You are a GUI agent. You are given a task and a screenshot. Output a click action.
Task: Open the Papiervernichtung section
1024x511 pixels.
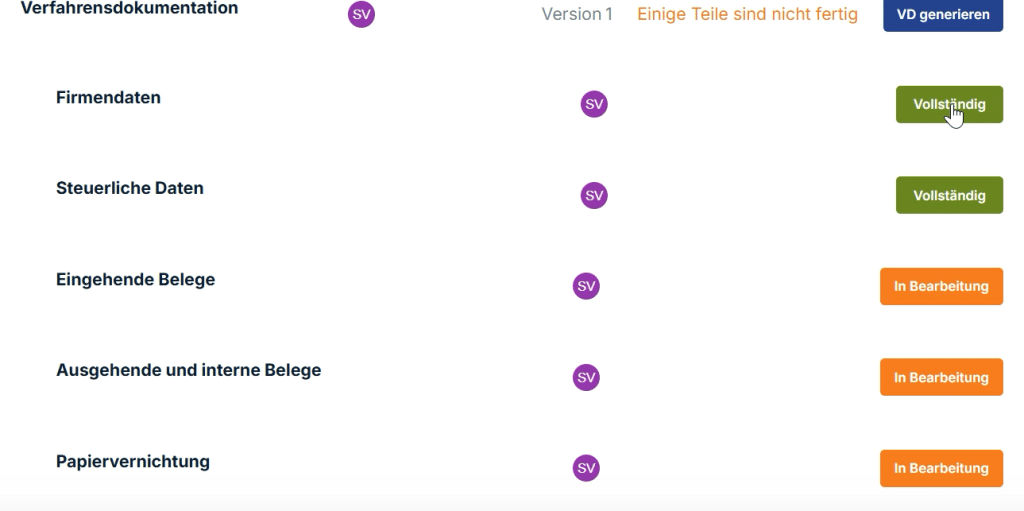click(x=133, y=461)
